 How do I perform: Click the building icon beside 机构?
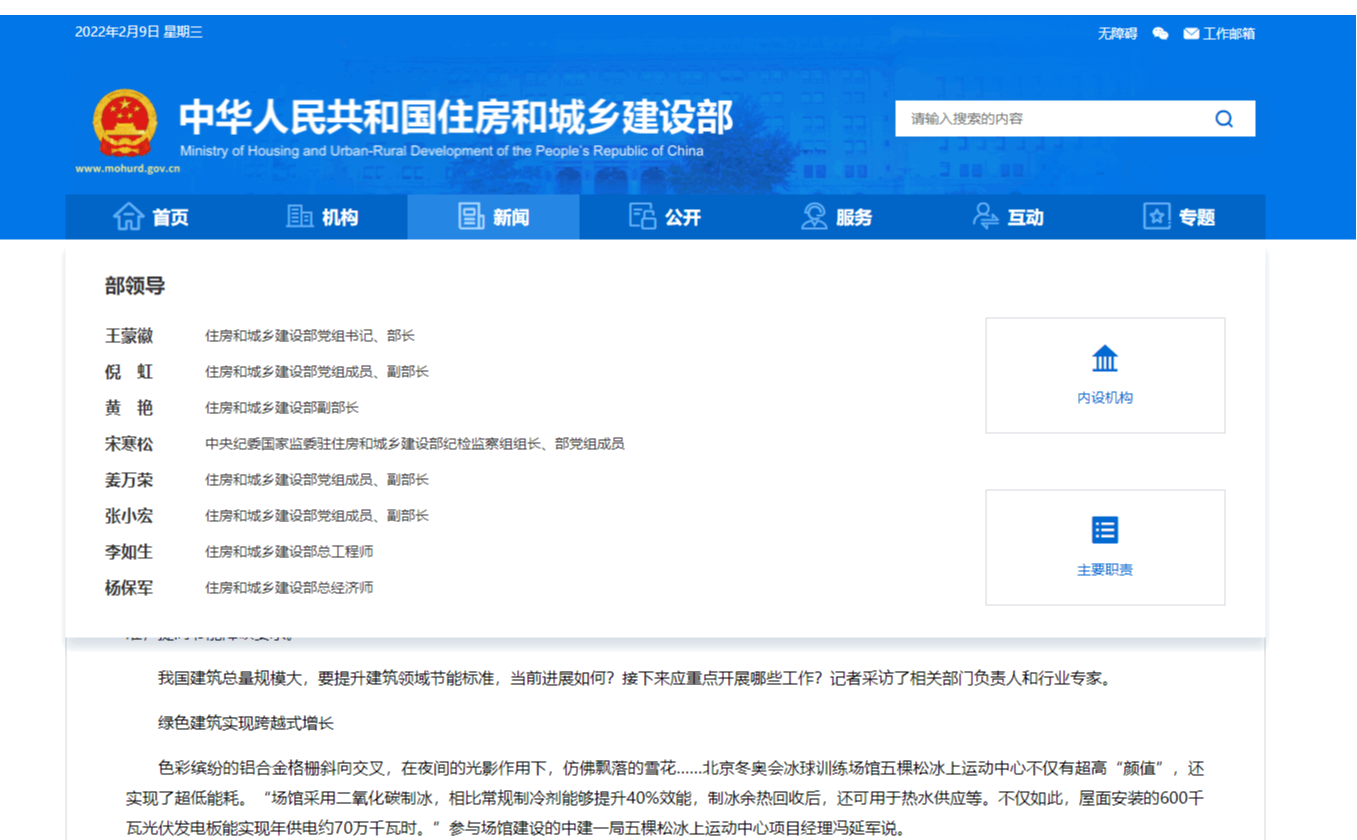[299, 216]
